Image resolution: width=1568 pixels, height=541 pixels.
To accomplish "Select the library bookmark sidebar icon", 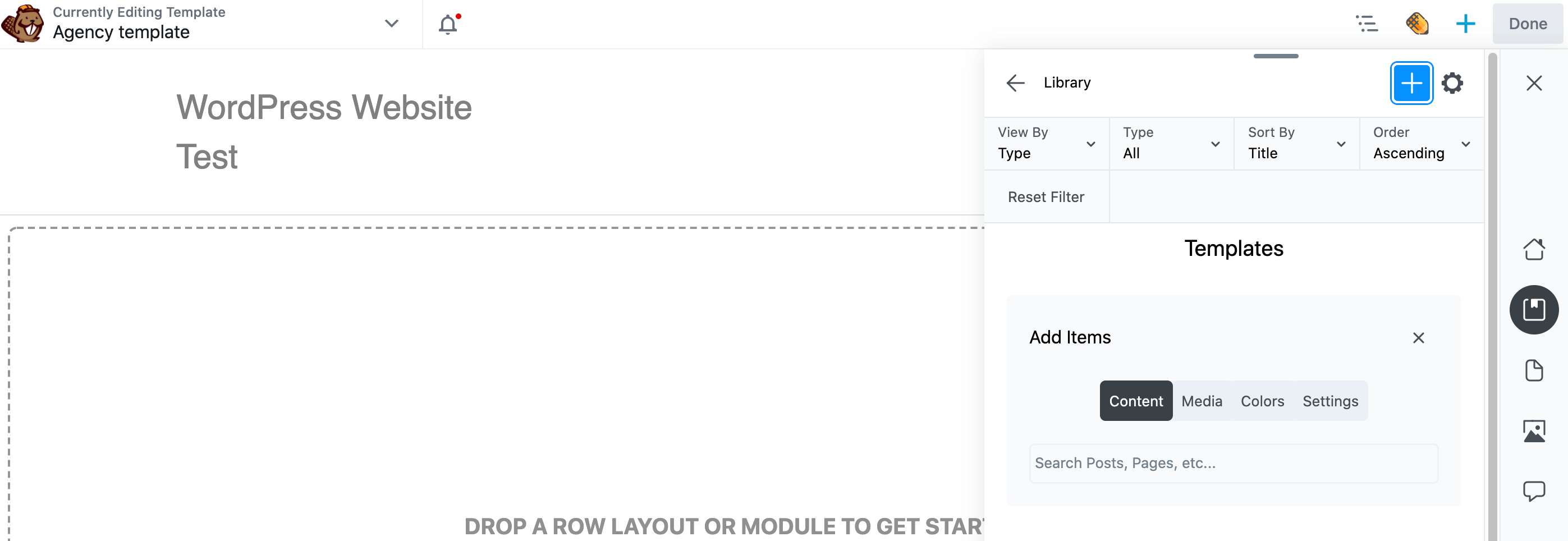I will (1534, 310).
